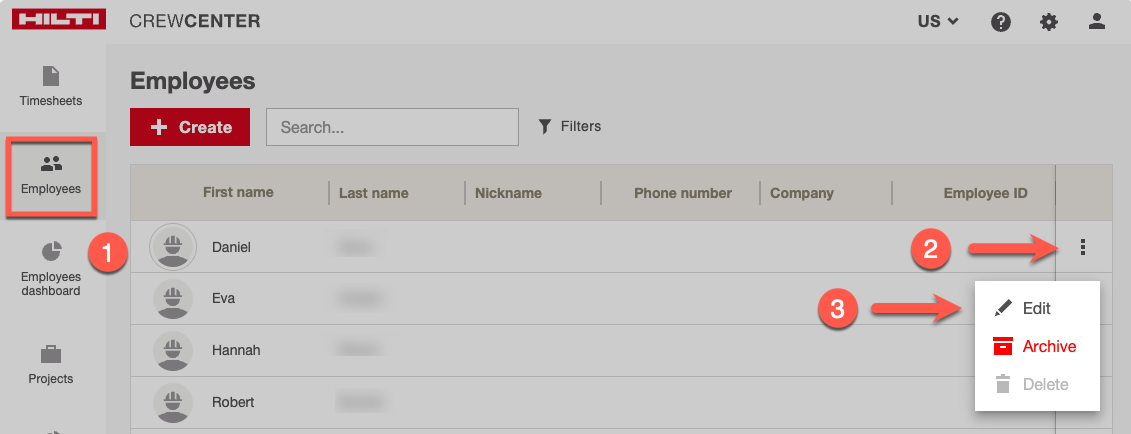Viewport: 1131px width, 434px height.
Task: Click Eva's avatar thumbnail
Action: point(172,298)
